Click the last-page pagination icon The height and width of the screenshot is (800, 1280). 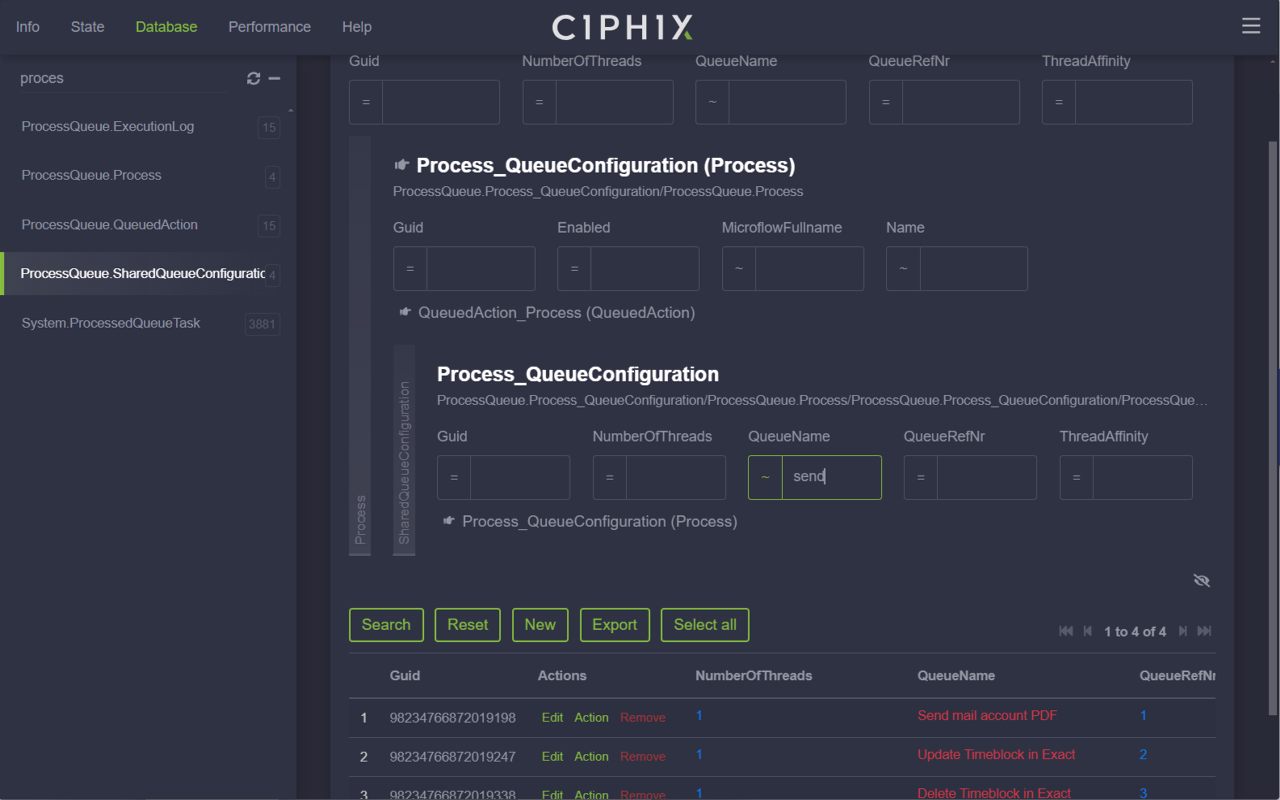click(1205, 631)
